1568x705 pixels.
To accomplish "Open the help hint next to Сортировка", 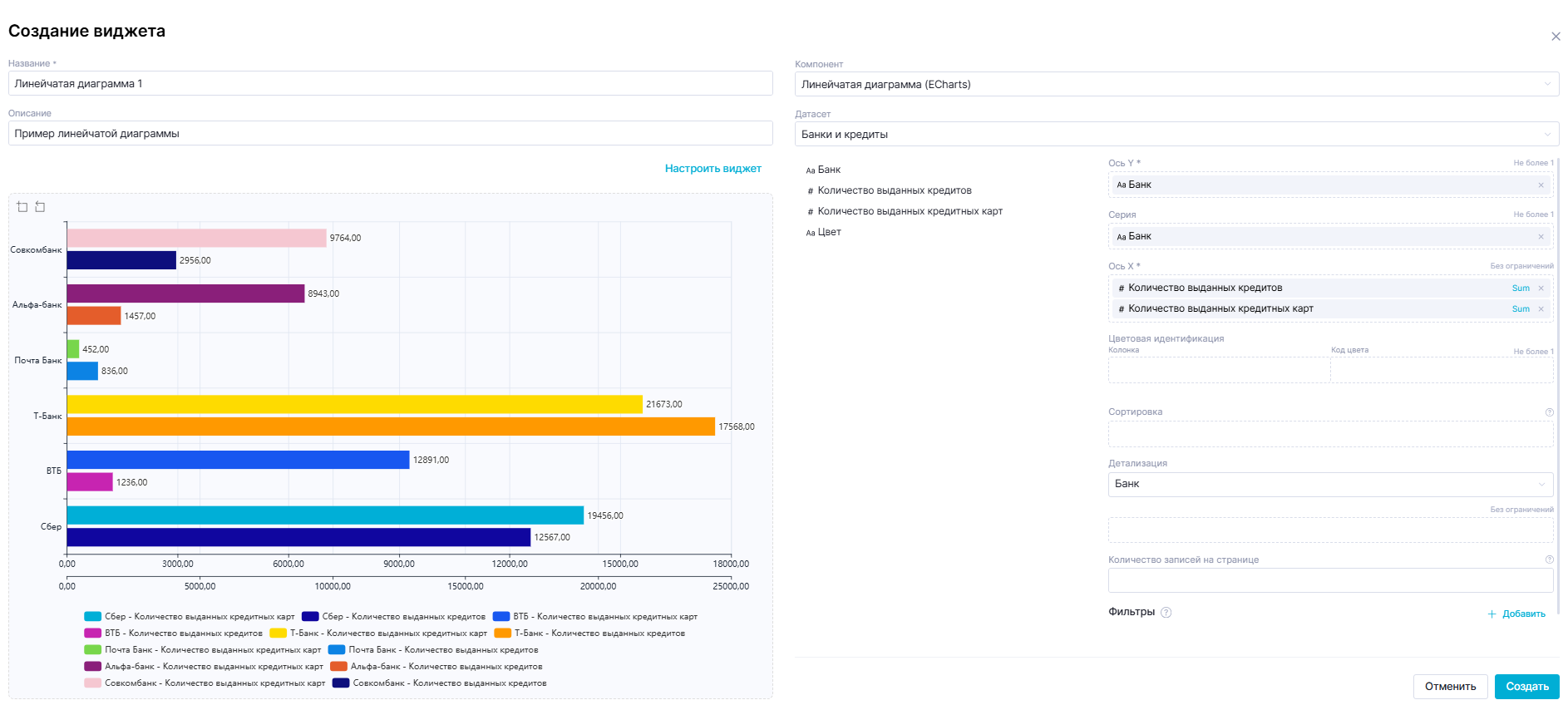I will (1549, 412).
